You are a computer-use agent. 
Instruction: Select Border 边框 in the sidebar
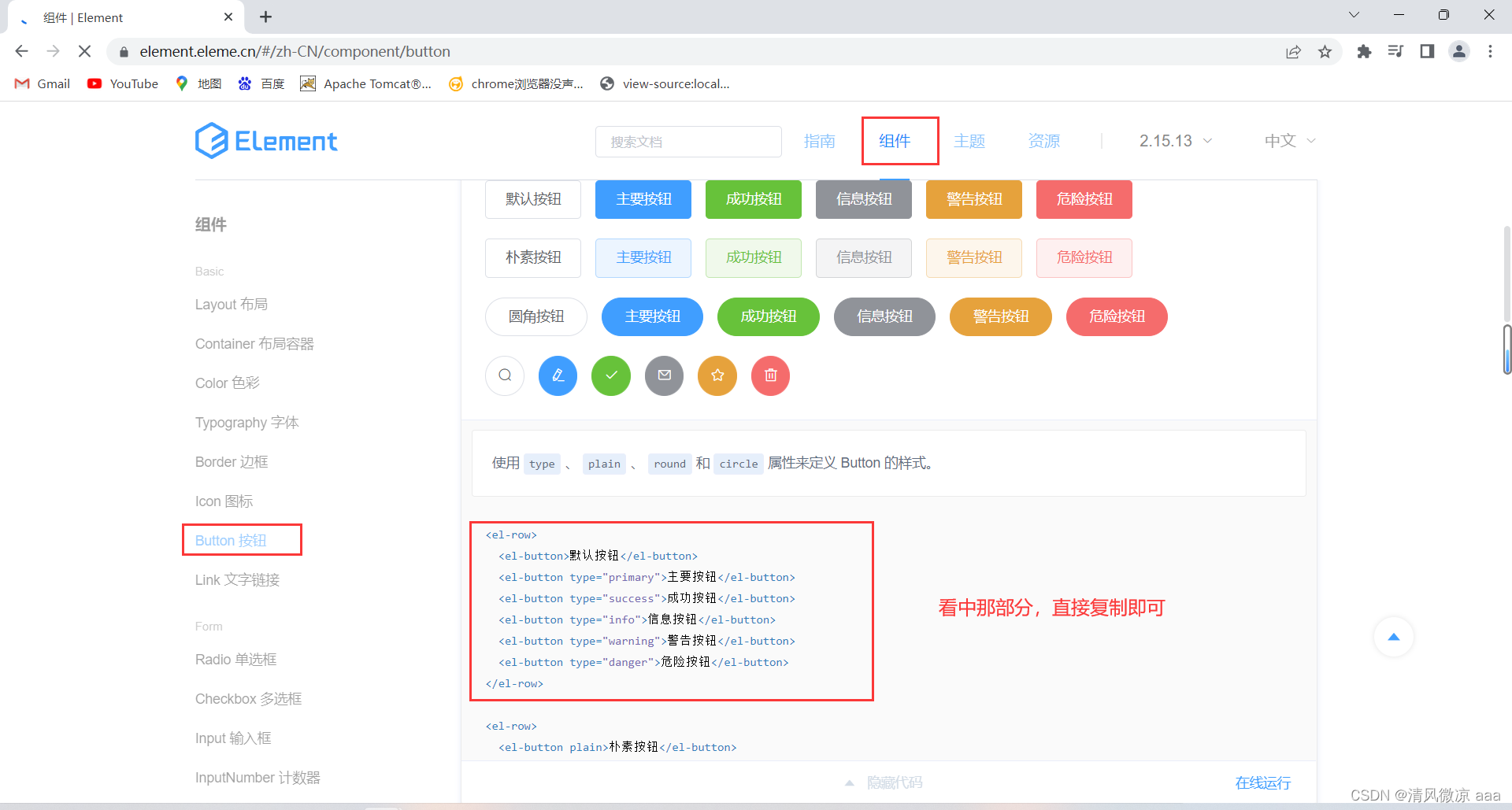[232, 462]
